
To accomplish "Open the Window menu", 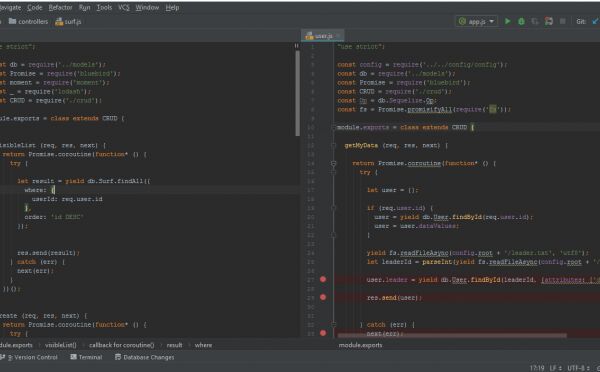I will [147, 8].
